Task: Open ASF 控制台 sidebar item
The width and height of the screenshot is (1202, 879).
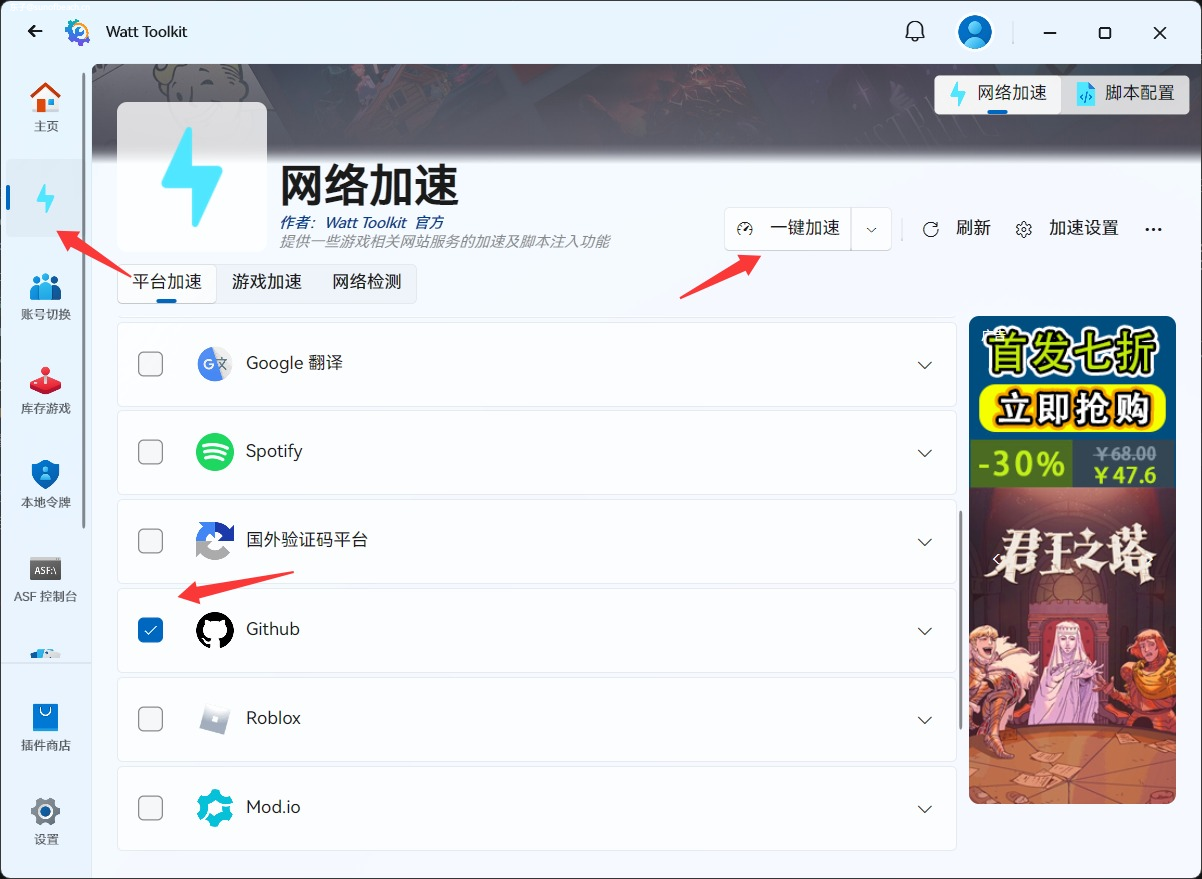Action: tap(46, 578)
